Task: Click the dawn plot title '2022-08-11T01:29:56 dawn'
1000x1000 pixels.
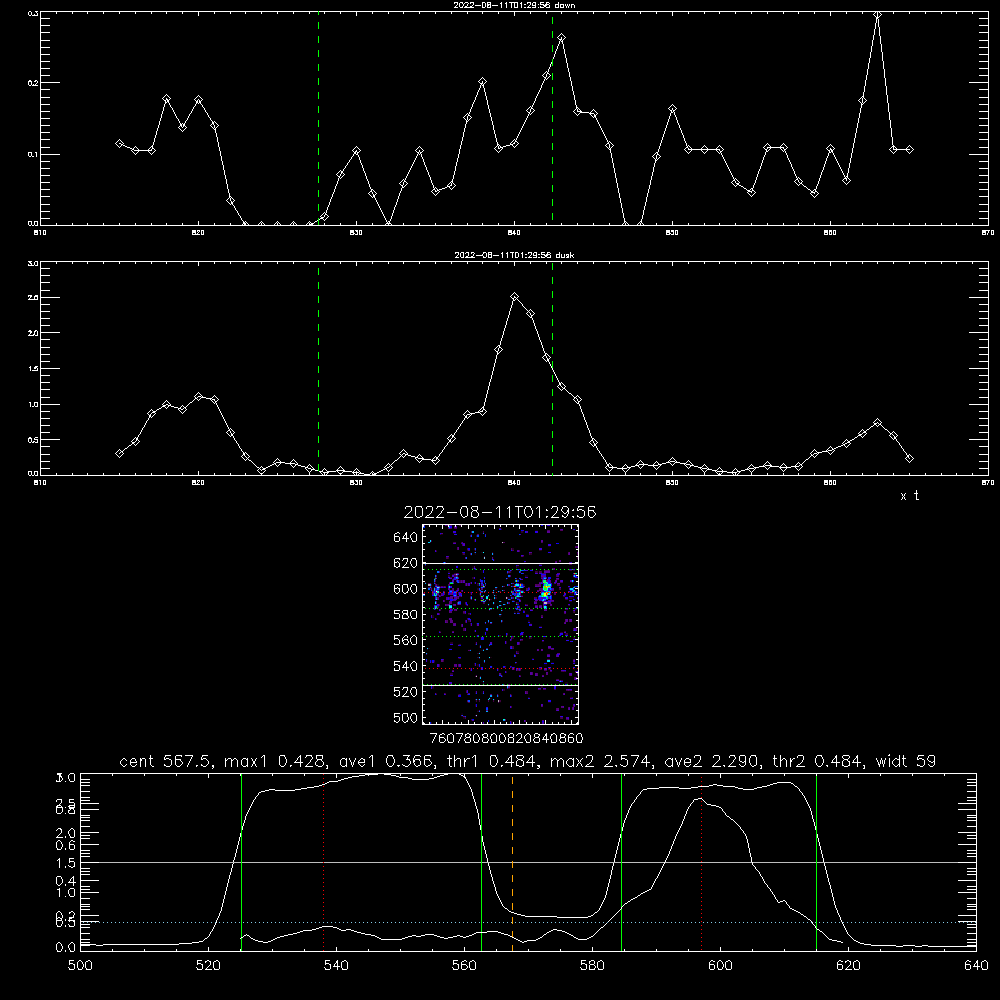Action: tap(514, 5)
